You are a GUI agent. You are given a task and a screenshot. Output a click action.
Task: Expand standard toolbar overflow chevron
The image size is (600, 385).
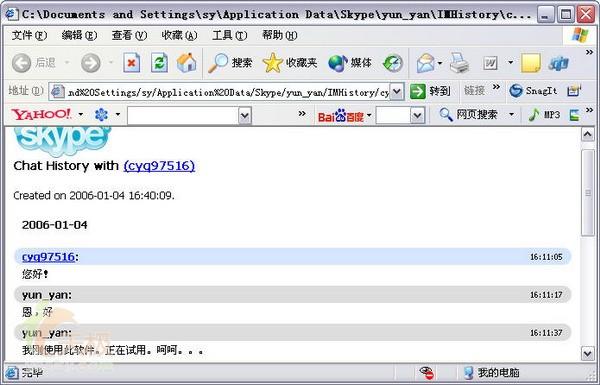coord(589,52)
